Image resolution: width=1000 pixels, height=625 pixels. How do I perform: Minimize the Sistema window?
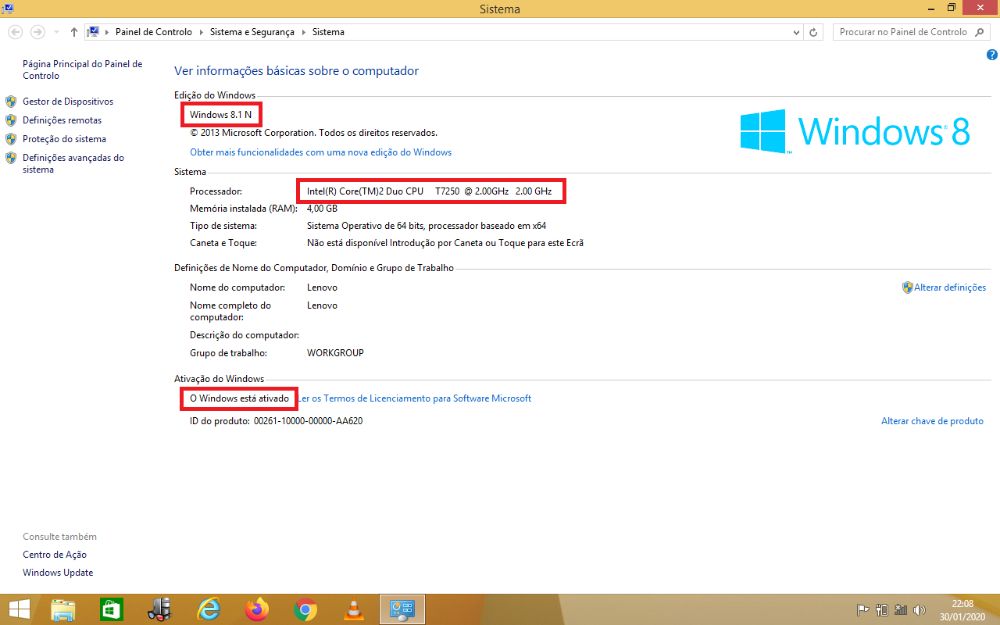pos(932,8)
